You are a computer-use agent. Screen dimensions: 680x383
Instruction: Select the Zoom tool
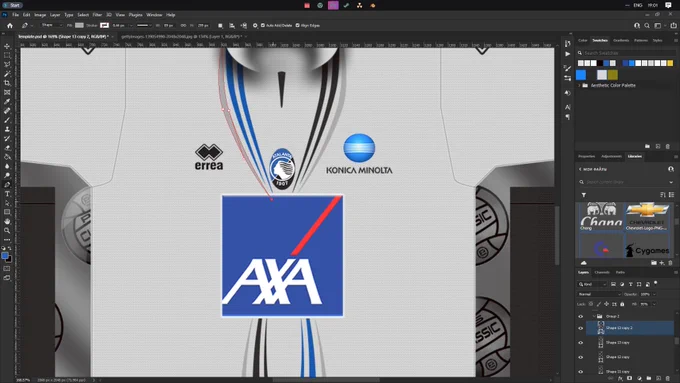point(7,230)
